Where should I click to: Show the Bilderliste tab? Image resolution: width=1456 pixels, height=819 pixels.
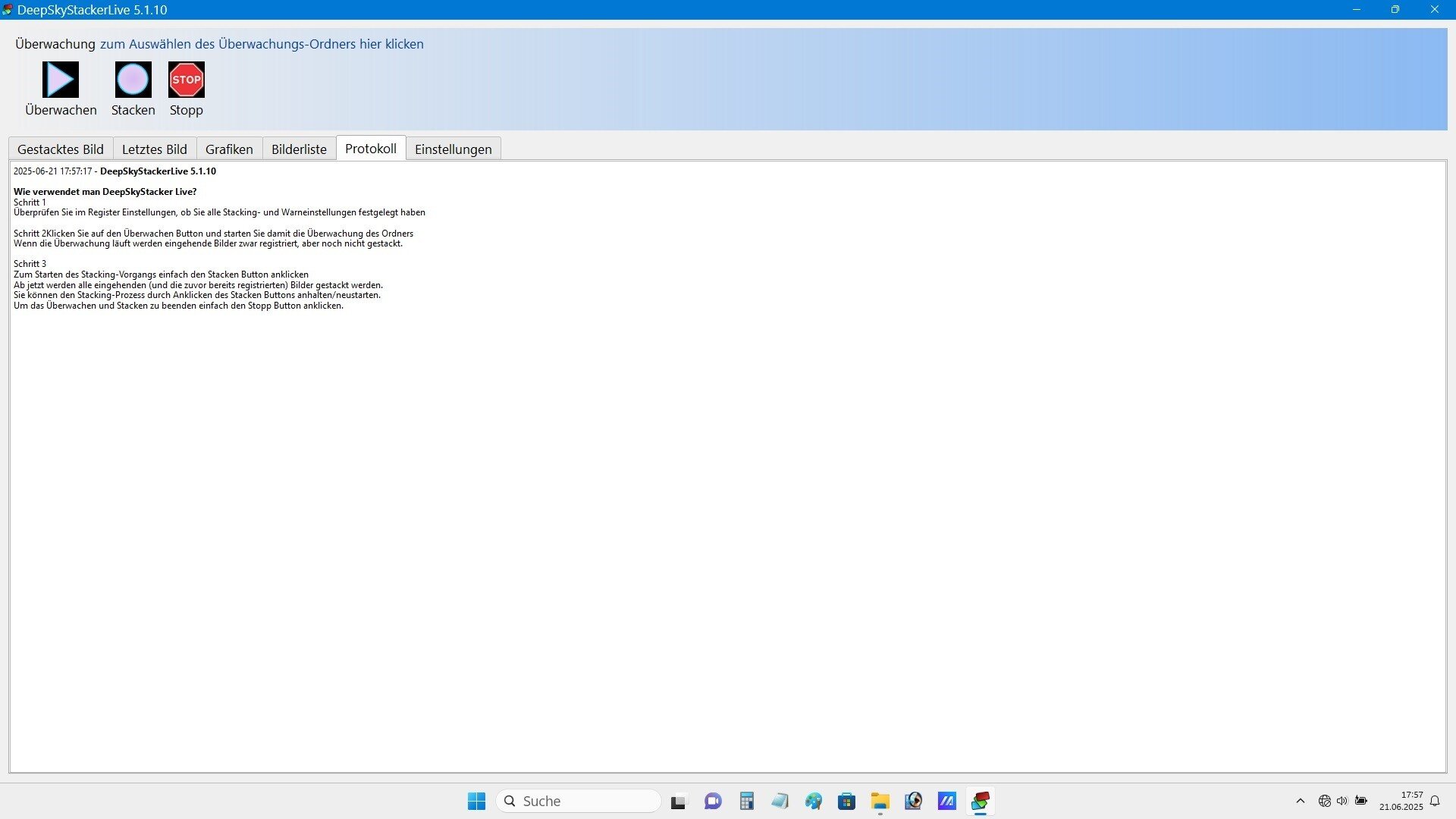299,149
